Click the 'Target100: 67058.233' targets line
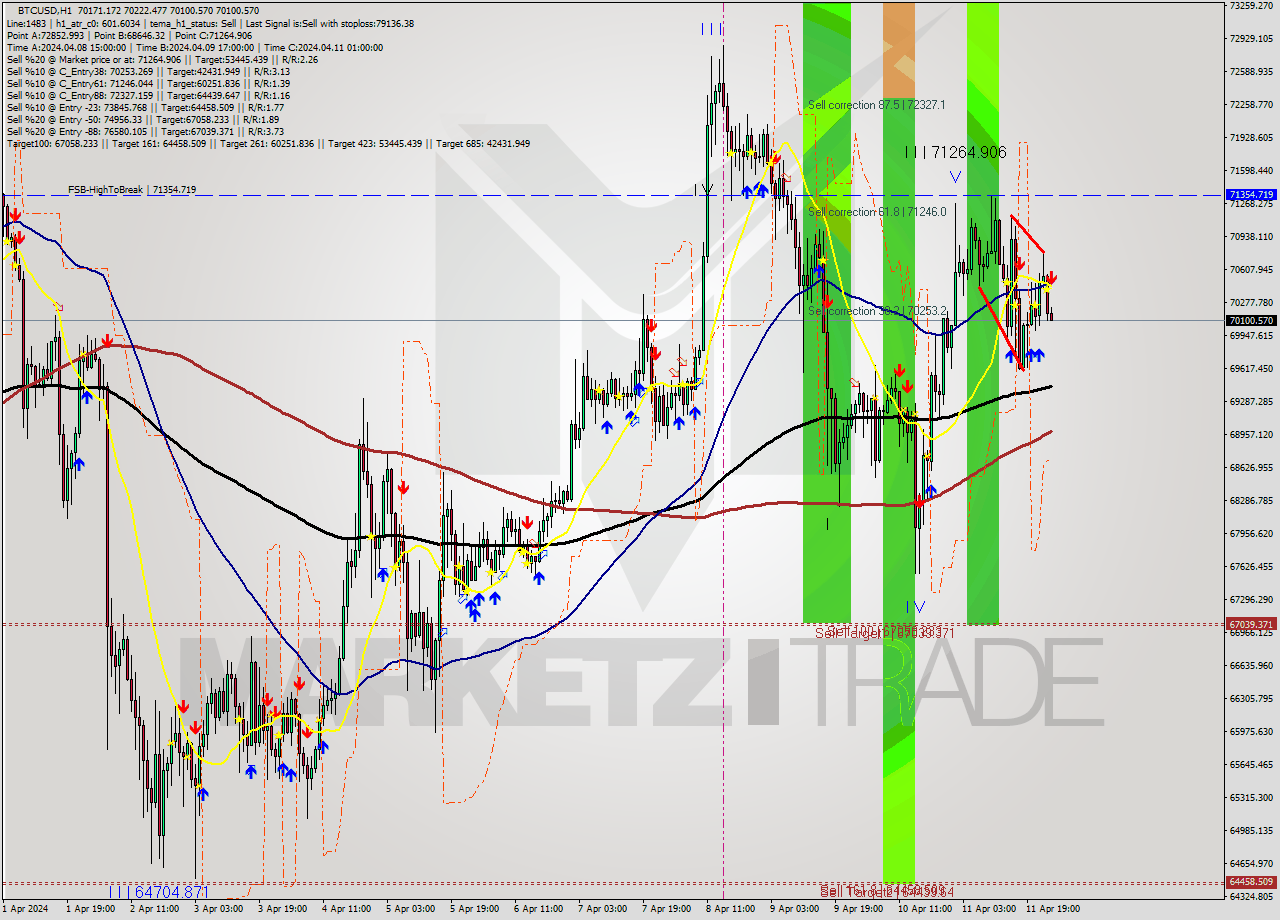Image resolution: width=1280 pixels, height=920 pixels. 268,143
